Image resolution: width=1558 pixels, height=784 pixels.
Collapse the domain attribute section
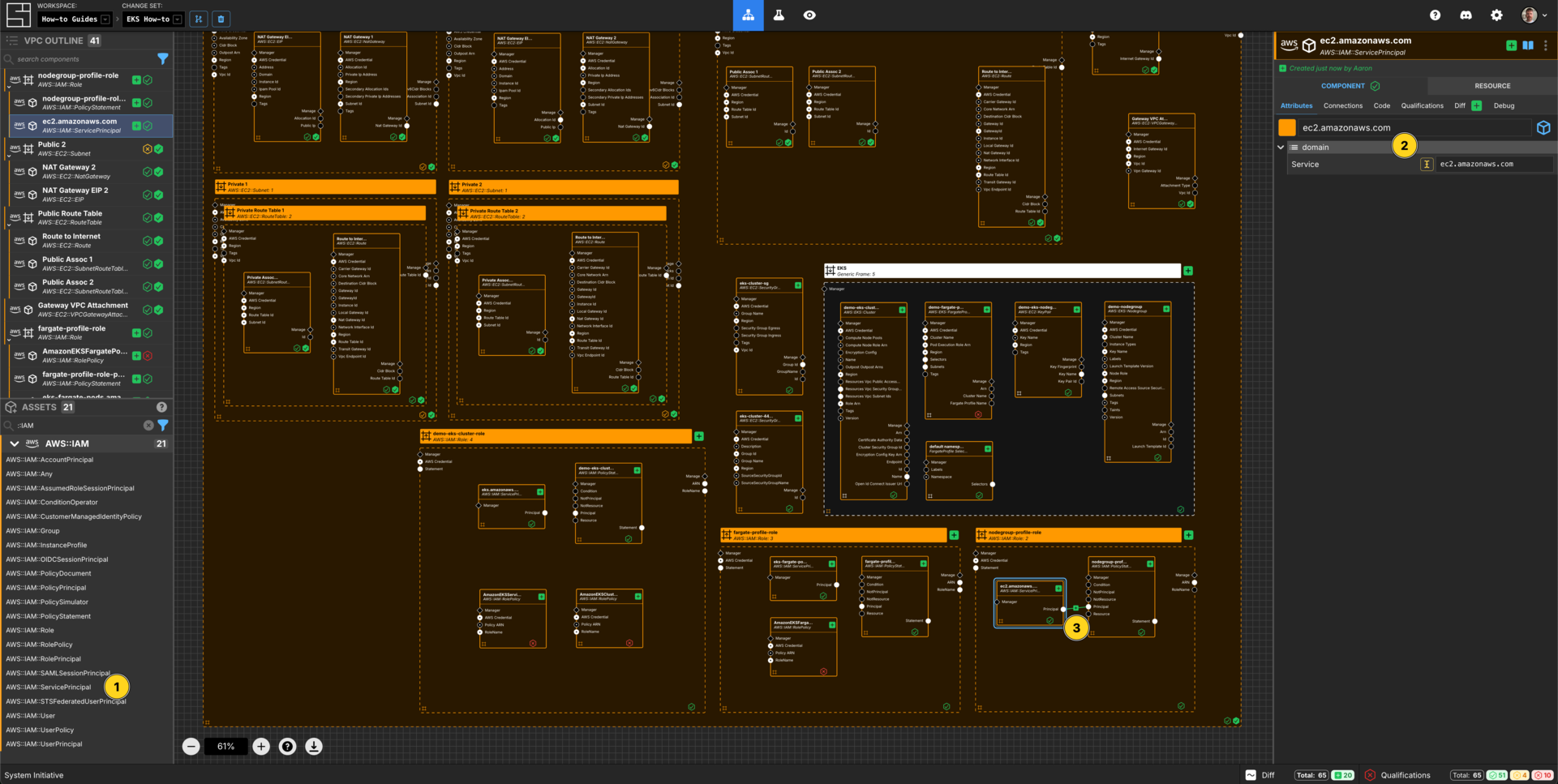[x=1281, y=148]
